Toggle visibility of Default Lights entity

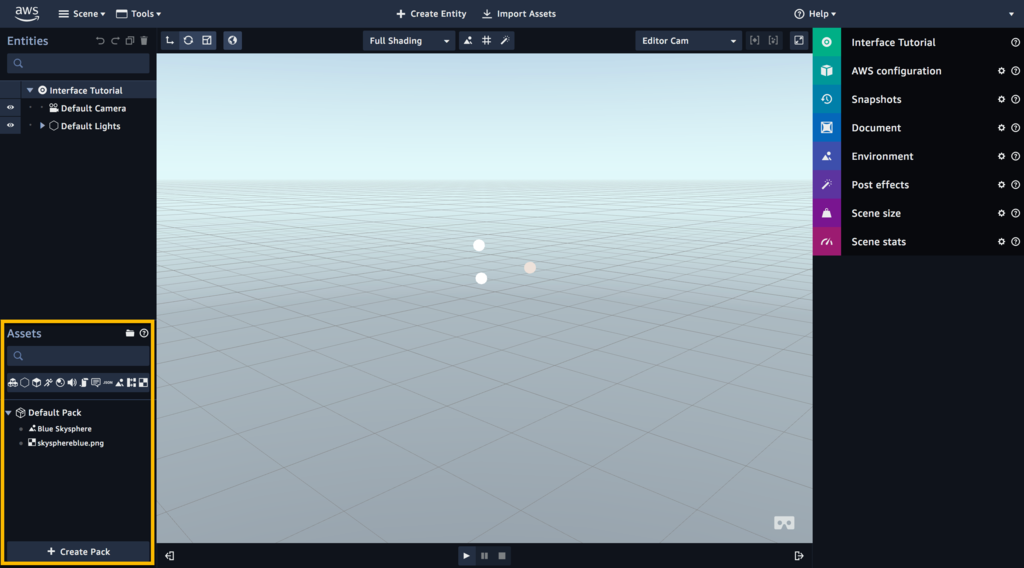[x=10, y=125]
